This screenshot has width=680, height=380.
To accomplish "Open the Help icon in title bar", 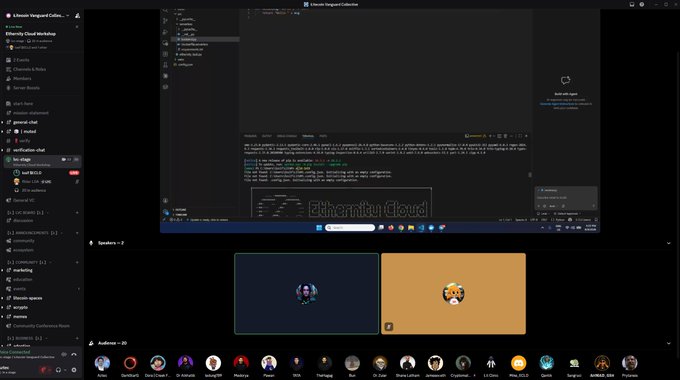I will click(642, 4).
